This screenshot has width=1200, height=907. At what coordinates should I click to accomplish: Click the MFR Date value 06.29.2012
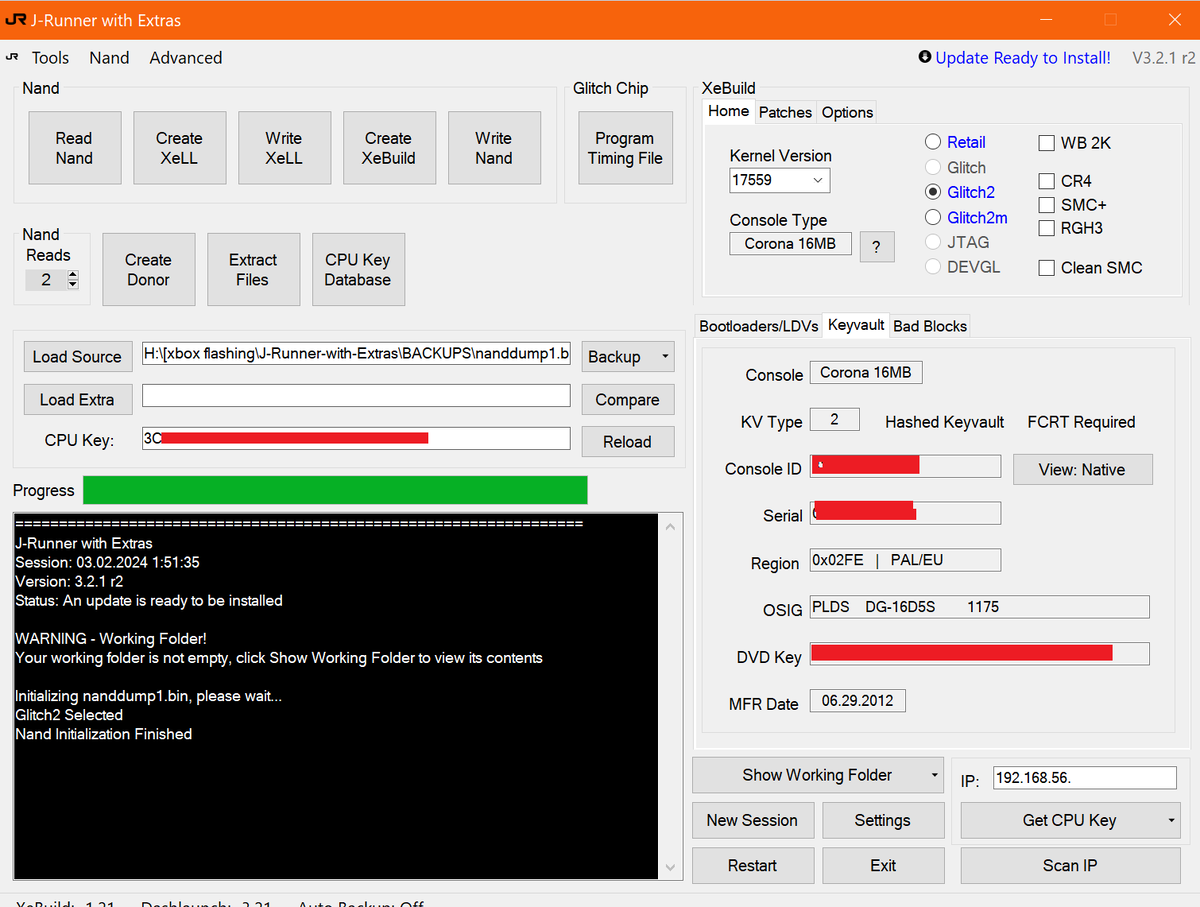[858, 700]
